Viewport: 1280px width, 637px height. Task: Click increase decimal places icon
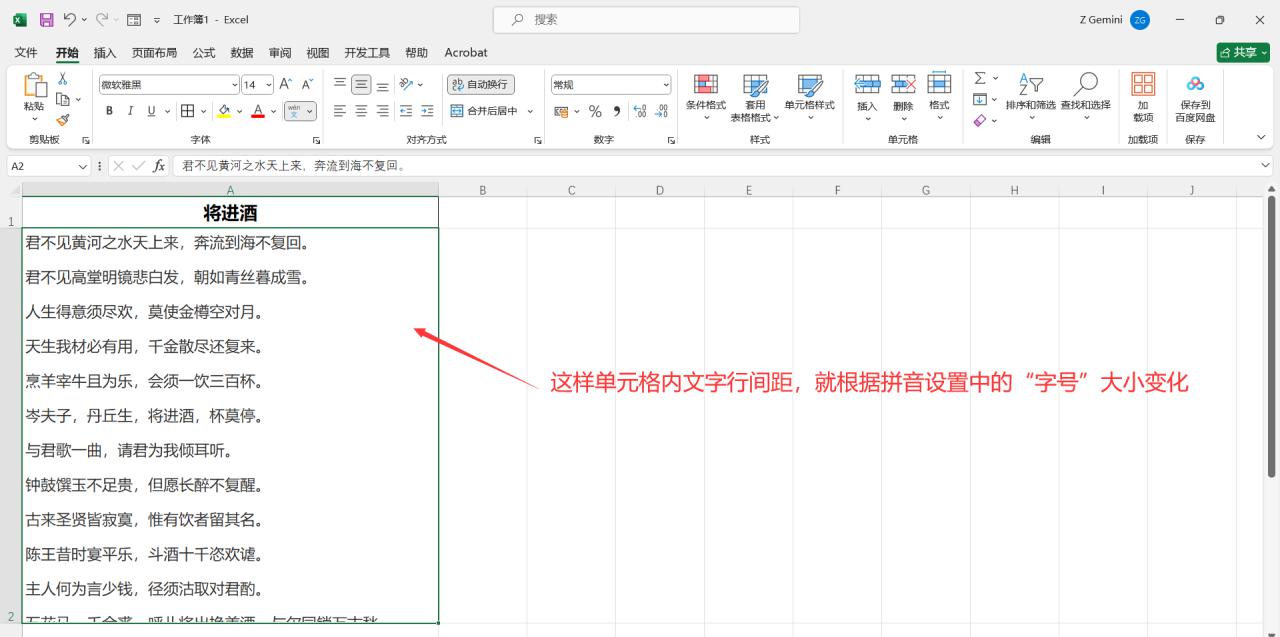pyautogui.click(x=640, y=111)
